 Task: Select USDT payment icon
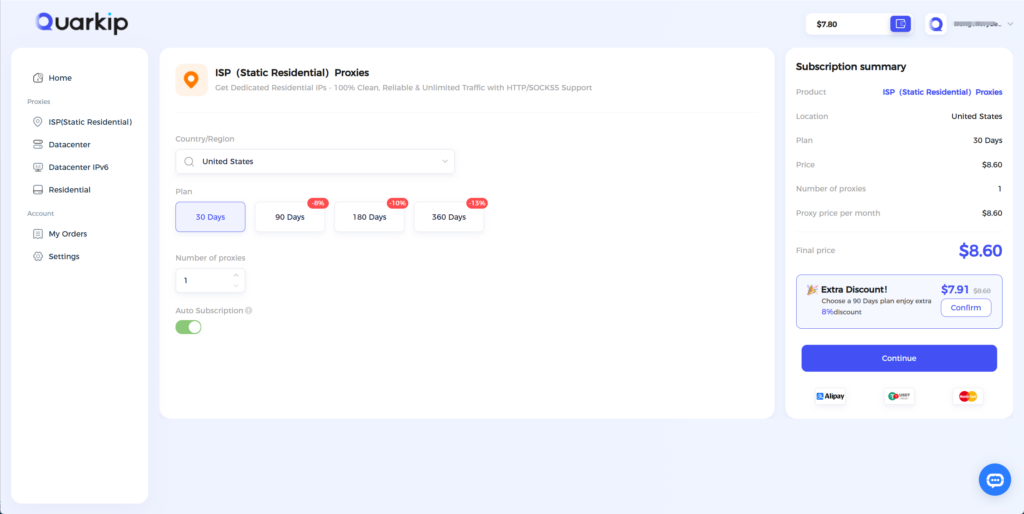pos(899,396)
